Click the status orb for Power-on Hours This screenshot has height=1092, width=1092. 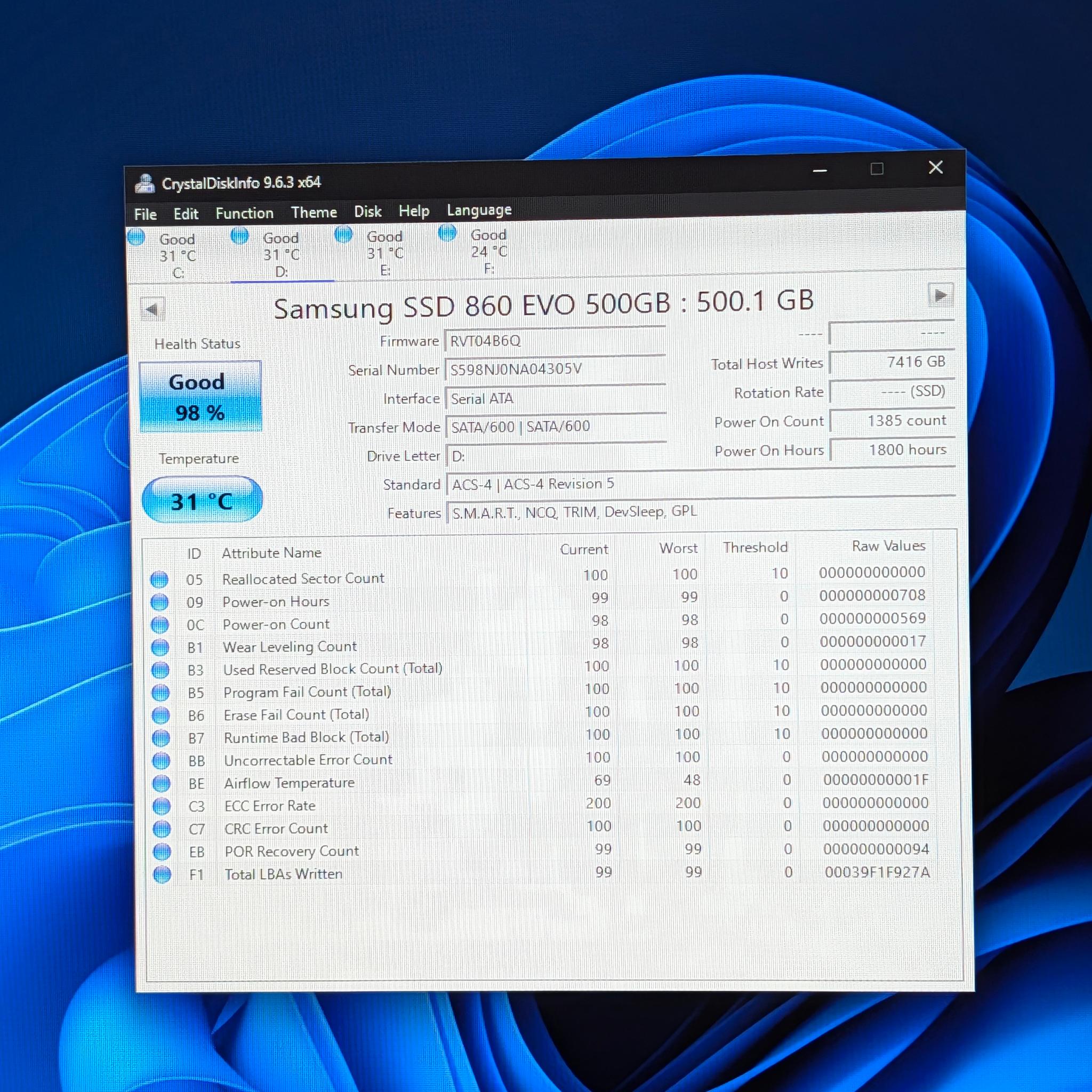click(160, 602)
